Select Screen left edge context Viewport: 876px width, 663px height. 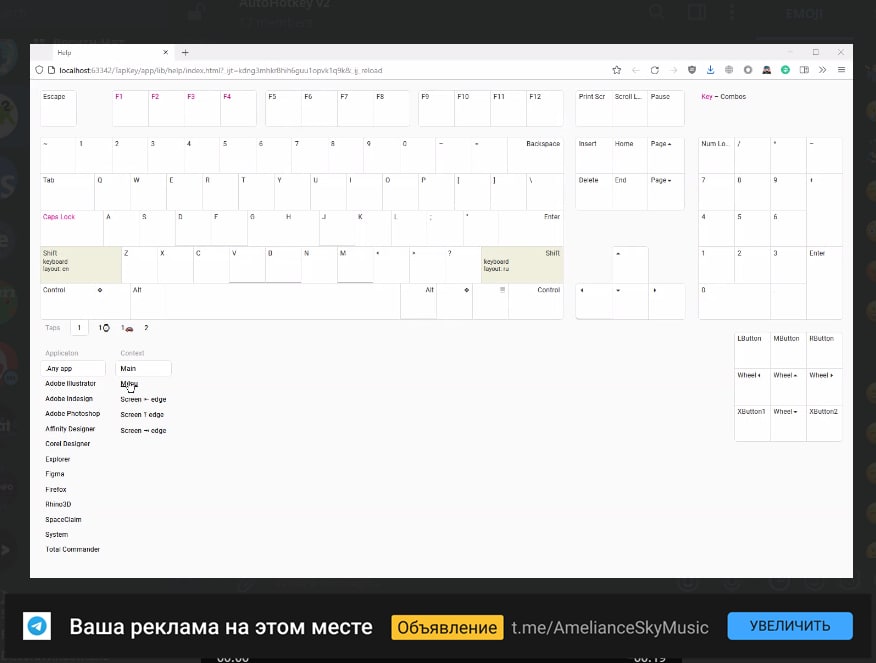143,399
